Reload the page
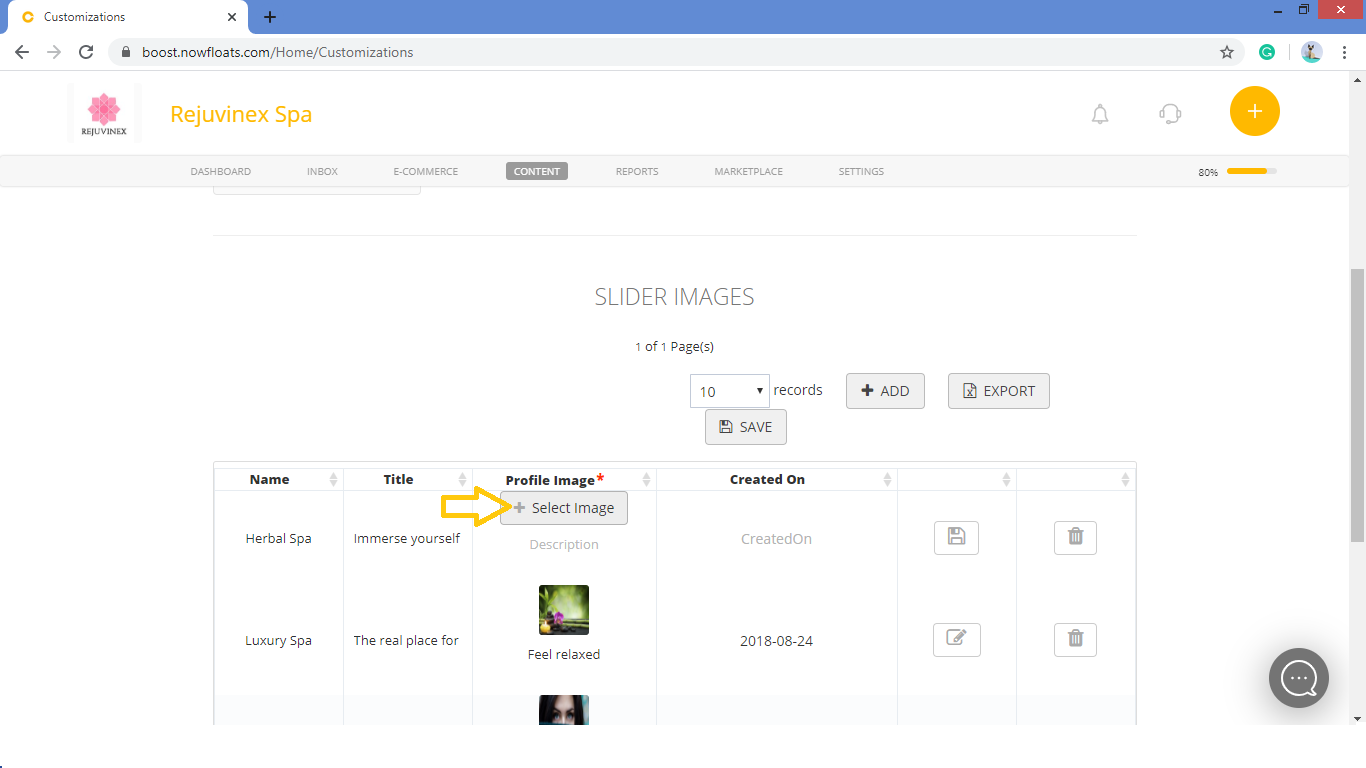 pyautogui.click(x=86, y=52)
